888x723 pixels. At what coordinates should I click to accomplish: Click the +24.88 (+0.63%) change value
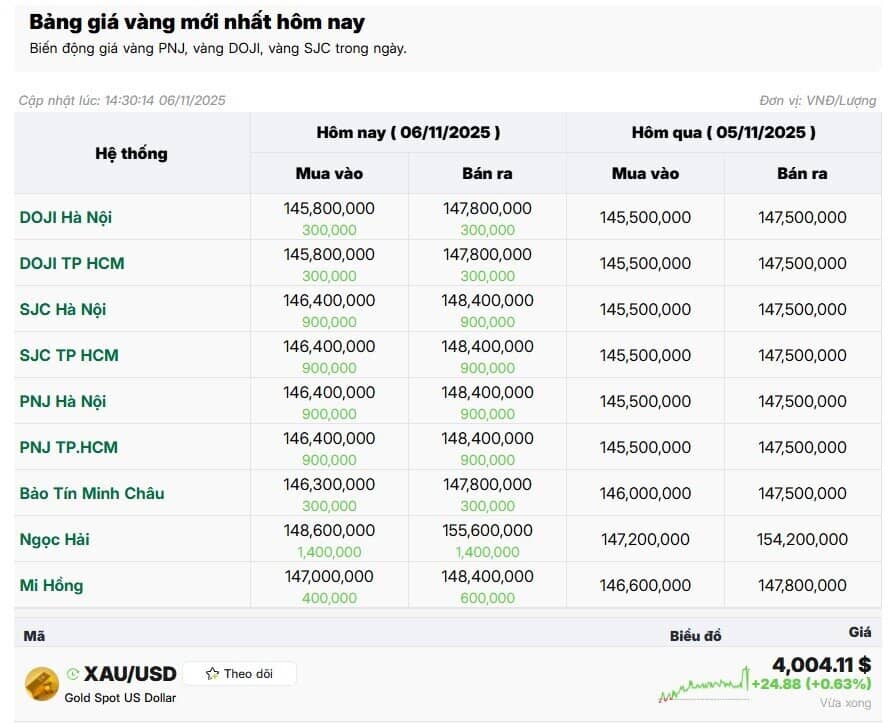point(811,684)
